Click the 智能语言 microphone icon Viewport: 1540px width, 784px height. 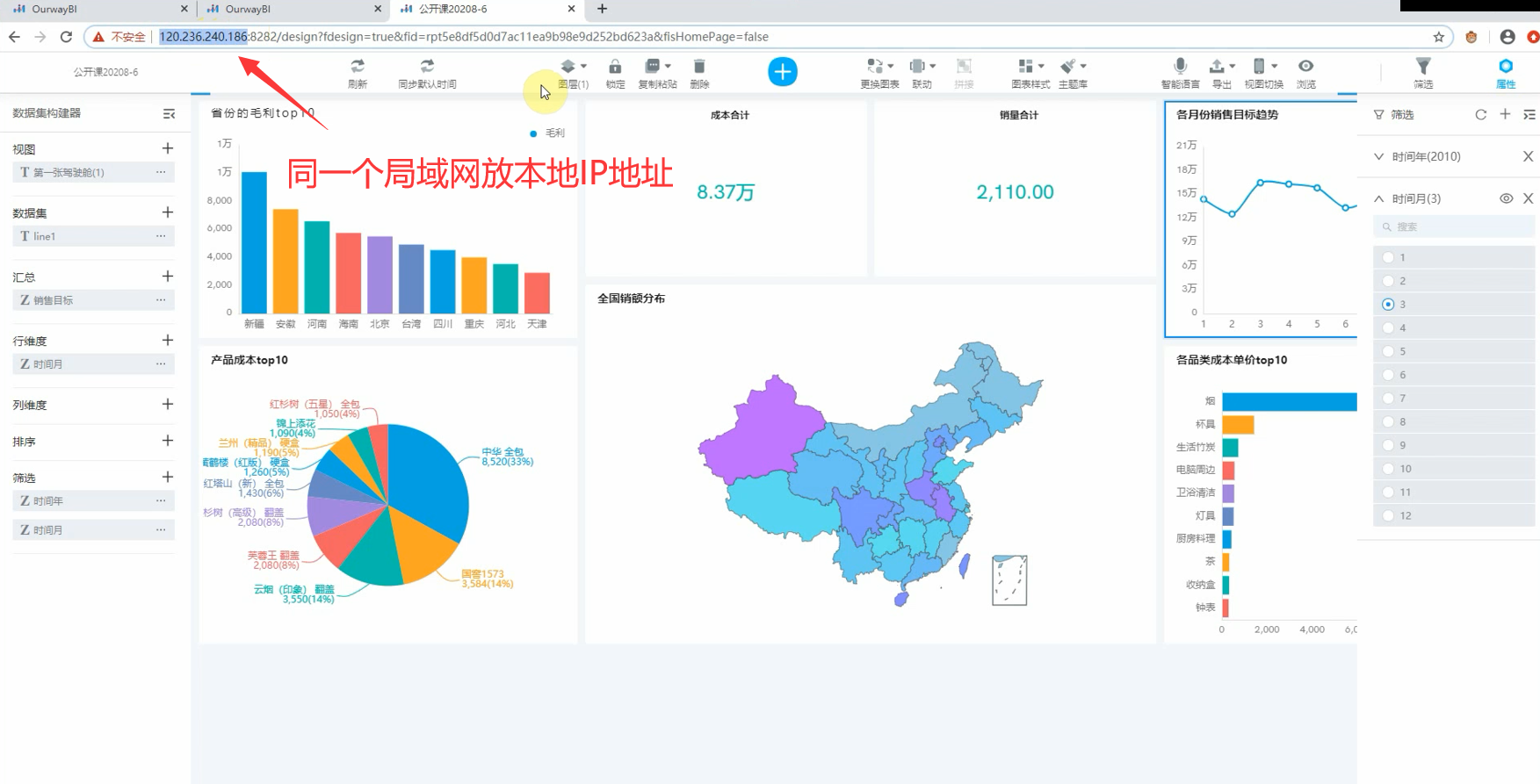[x=1180, y=66]
